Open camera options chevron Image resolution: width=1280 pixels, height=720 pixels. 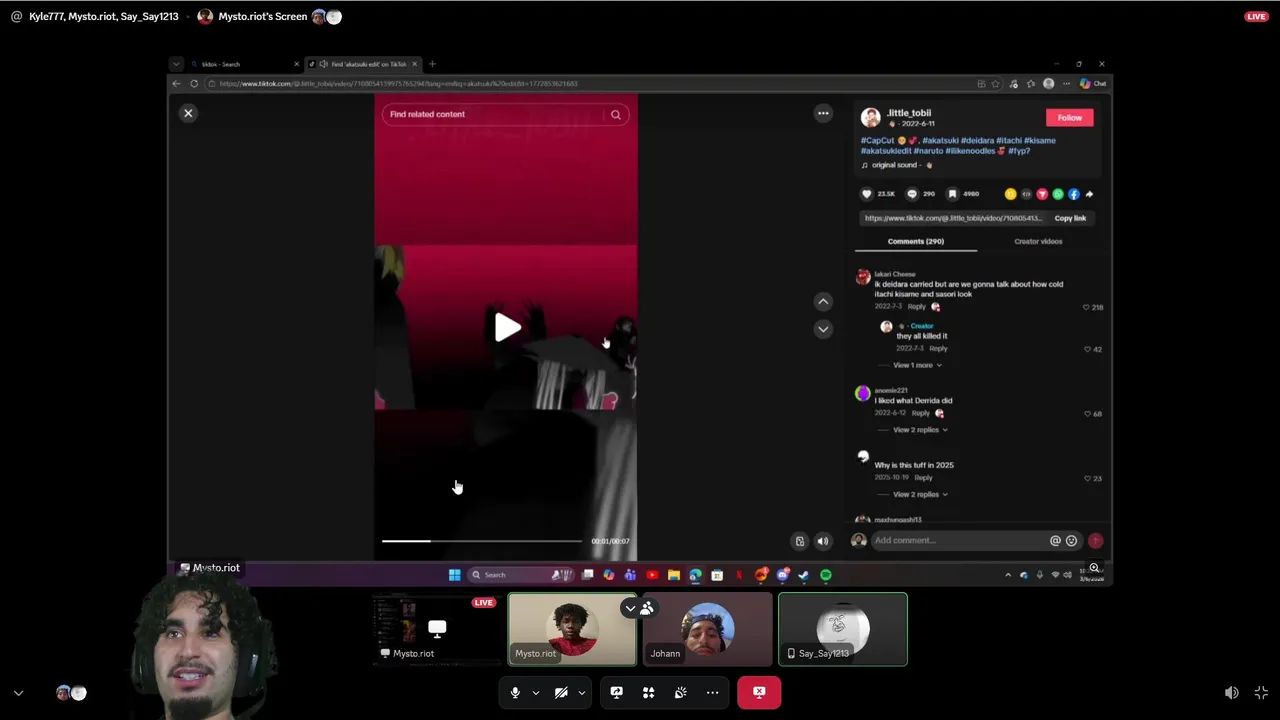581,692
